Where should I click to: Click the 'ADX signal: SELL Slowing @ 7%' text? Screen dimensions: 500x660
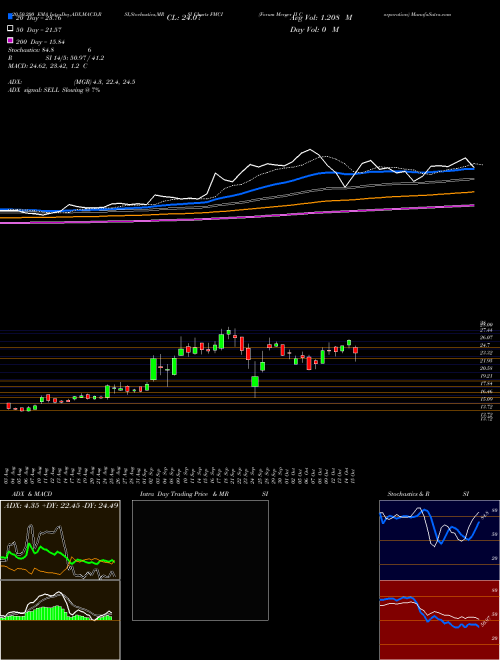[x=54, y=90]
